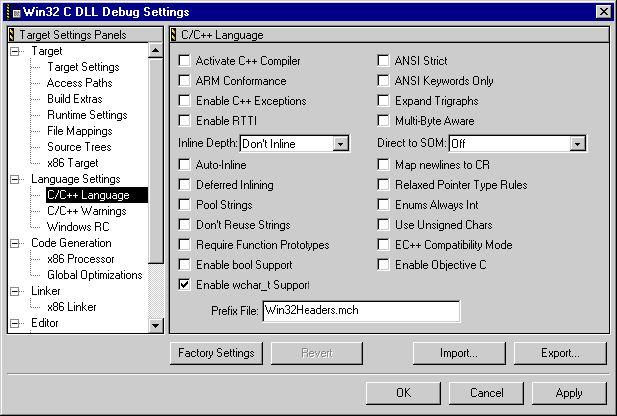Image resolution: width=617 pixels, height=416 pixels.
Task: Check ANSI Keywords Only
Action: click(383, 81)
